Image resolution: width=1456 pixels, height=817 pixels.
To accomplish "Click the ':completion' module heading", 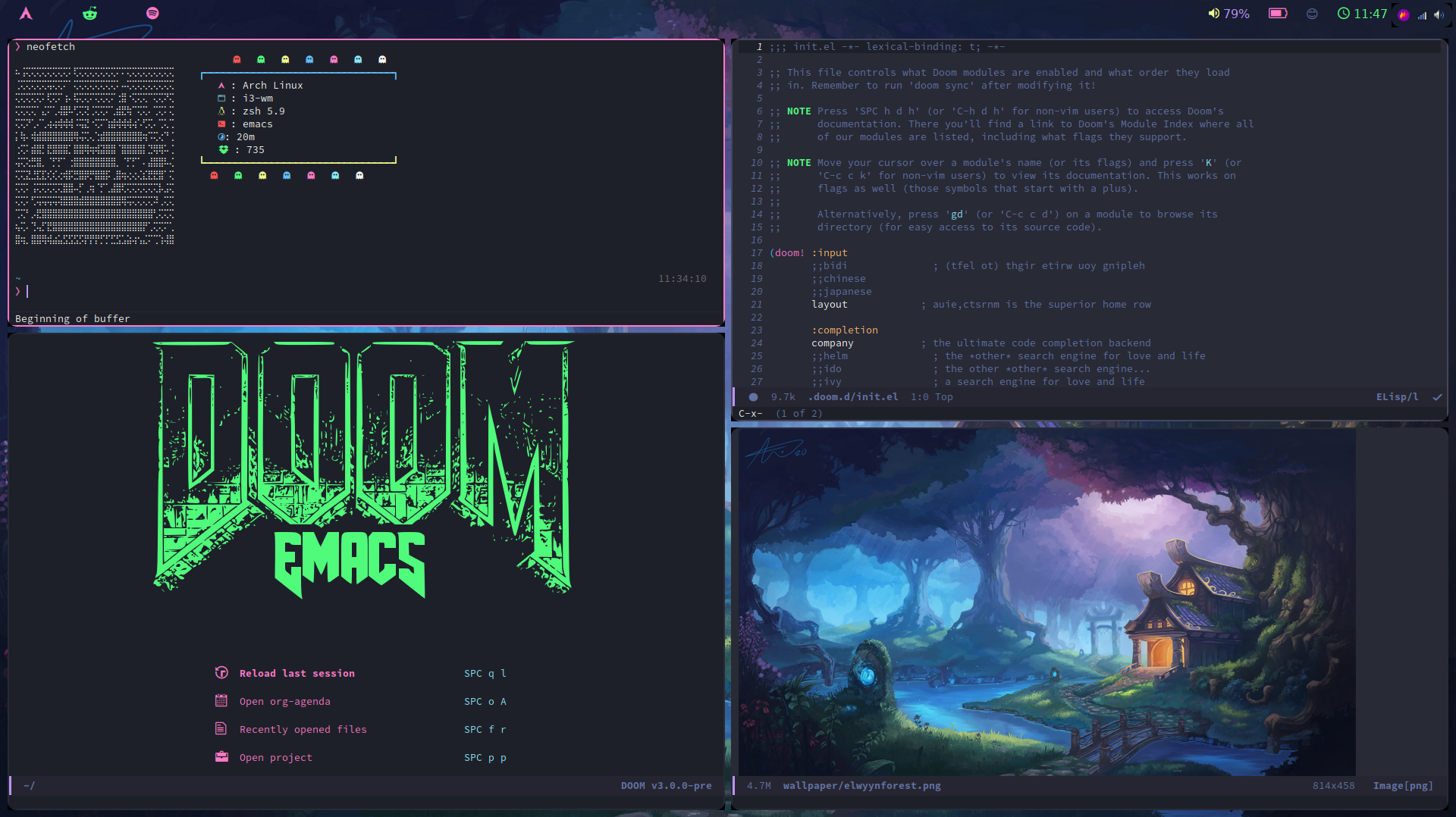I will [x=845, y=330].
